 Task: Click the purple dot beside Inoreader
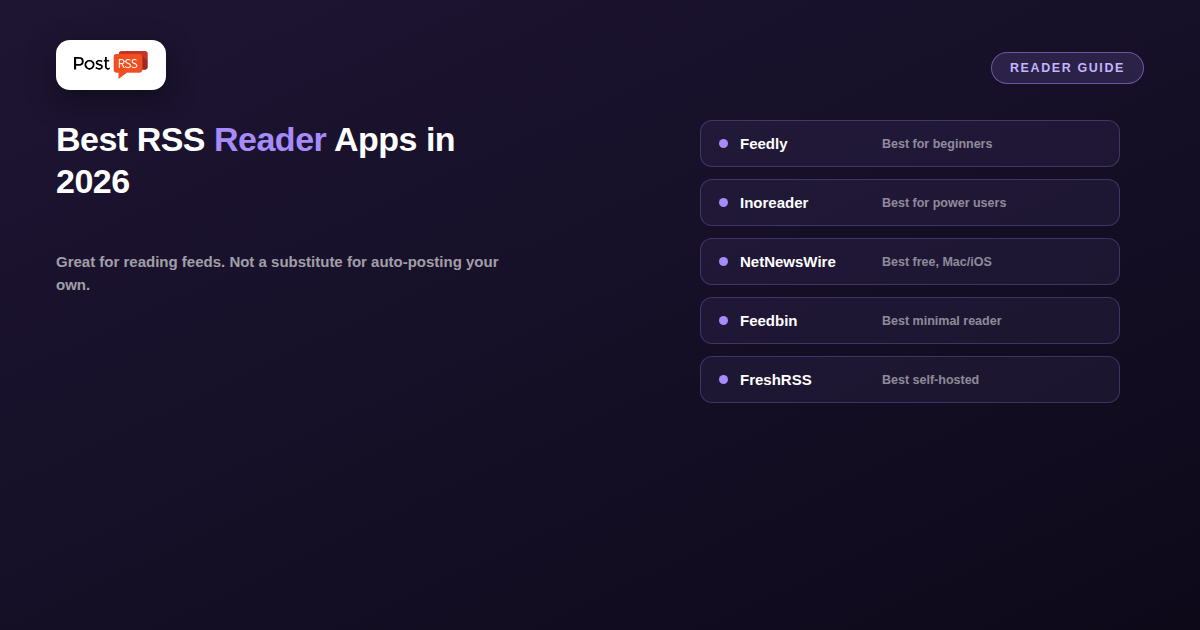coord(723,203)
